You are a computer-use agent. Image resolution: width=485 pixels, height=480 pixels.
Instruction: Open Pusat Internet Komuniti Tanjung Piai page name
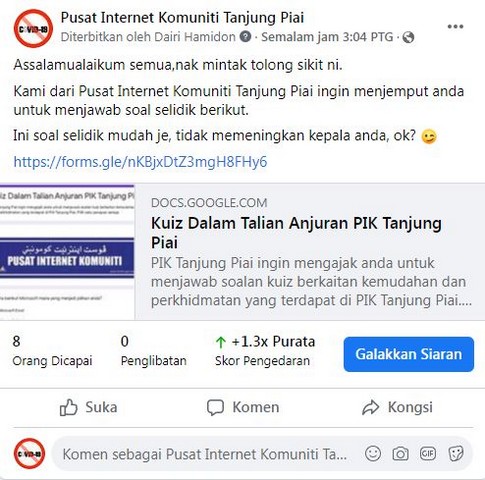pos(182,18)
